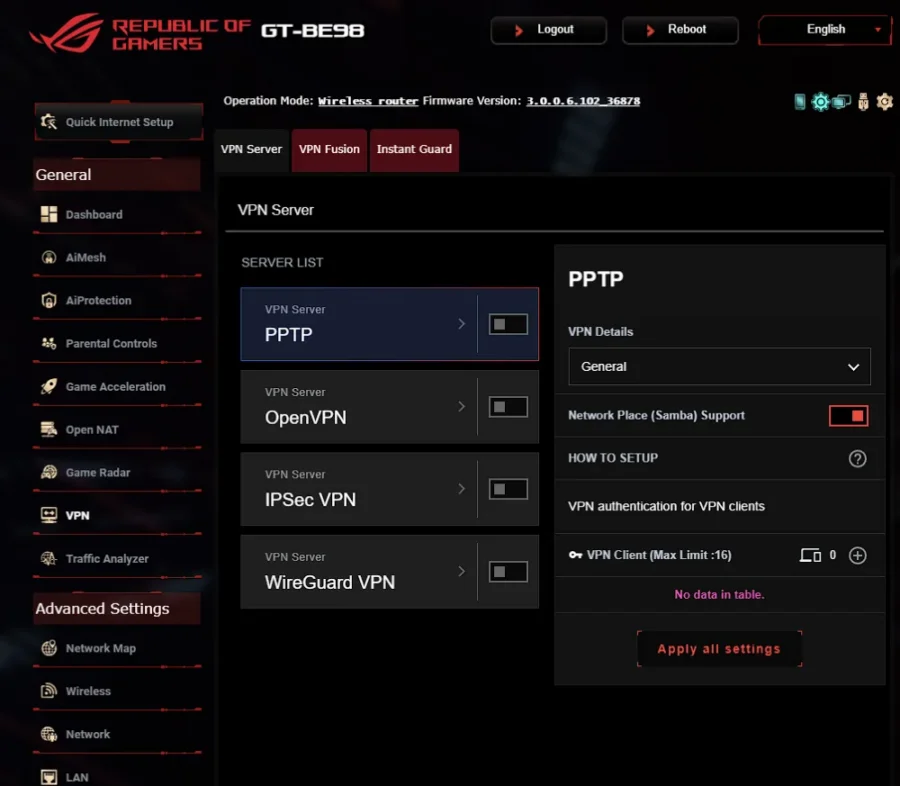This screenshot has width=900, height=786.
Task: Click the Game Radar icon
Action: 49,473
